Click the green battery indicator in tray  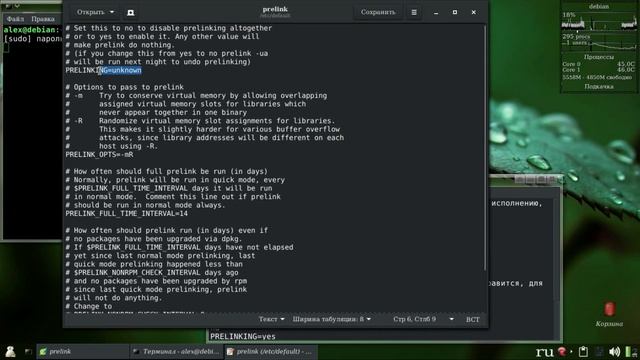628,351
